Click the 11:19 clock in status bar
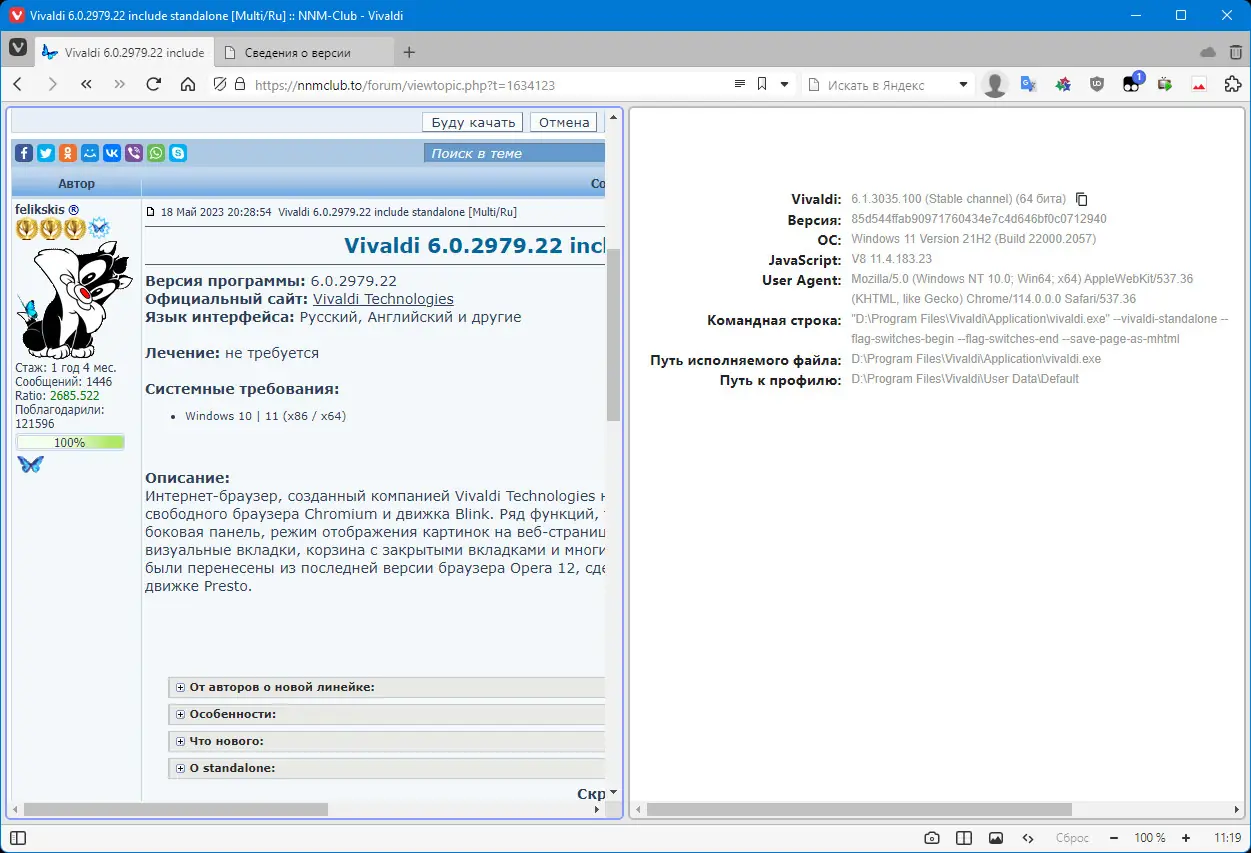 1227,838
